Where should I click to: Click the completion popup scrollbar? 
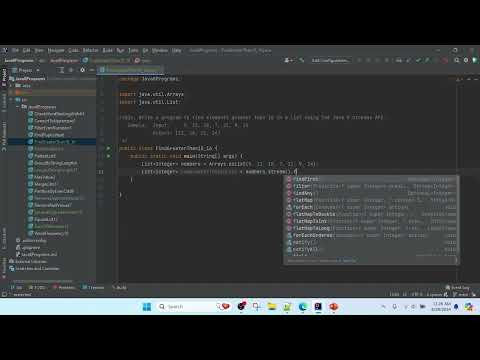point(458,216)
